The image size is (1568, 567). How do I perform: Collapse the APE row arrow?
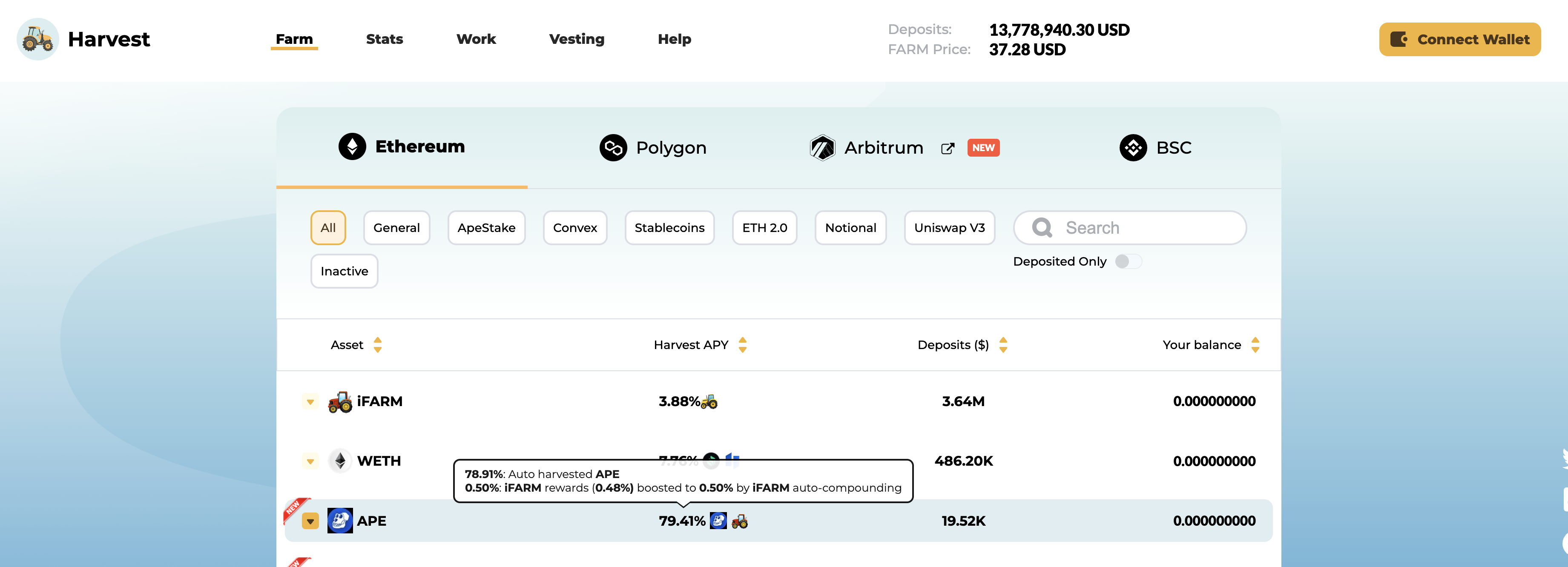(310, 521)
